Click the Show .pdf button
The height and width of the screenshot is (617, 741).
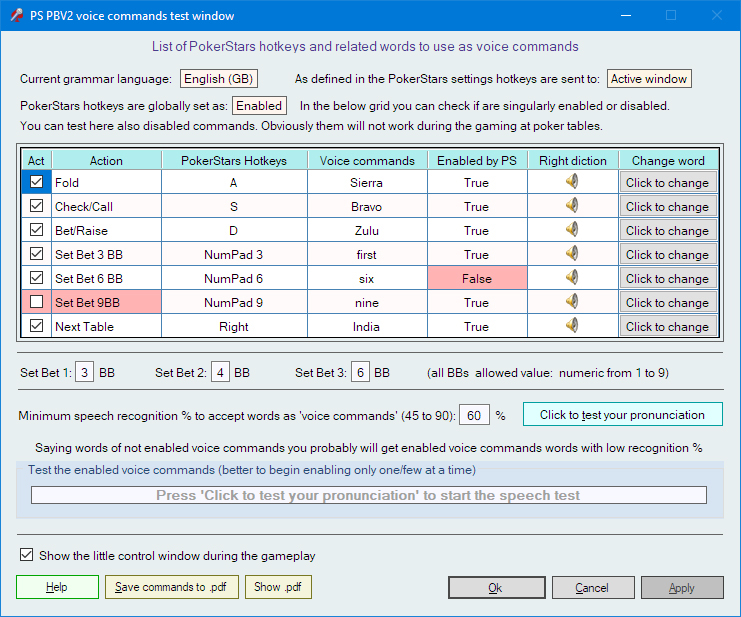point(278,587)
